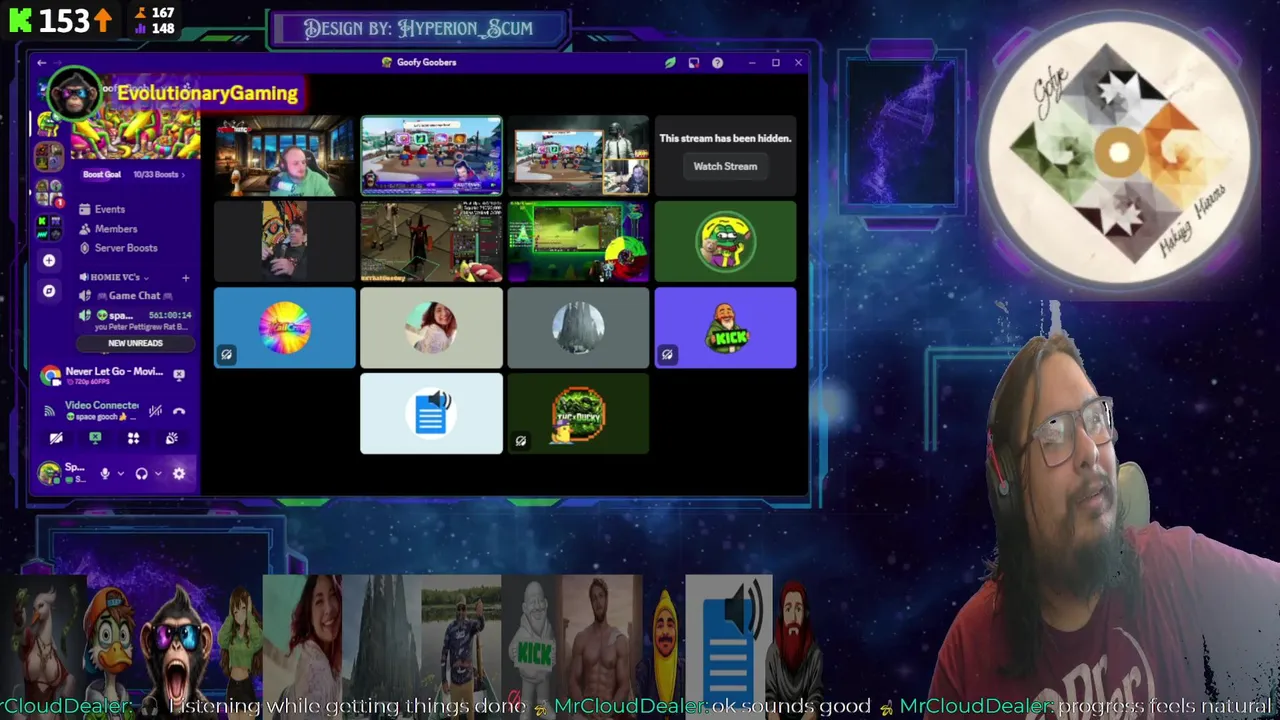The image size is (1280, 720).
Task: Click the Watch Stream button
Action: click(x=725, y=167)
